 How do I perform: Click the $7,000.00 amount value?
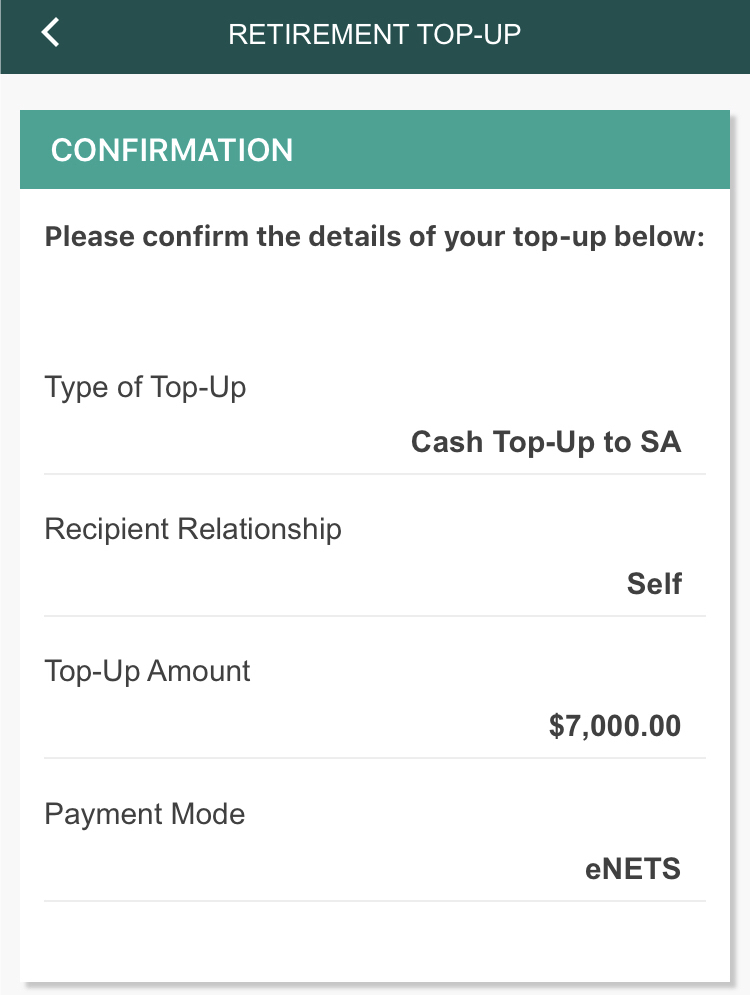[x=614, y=726]
